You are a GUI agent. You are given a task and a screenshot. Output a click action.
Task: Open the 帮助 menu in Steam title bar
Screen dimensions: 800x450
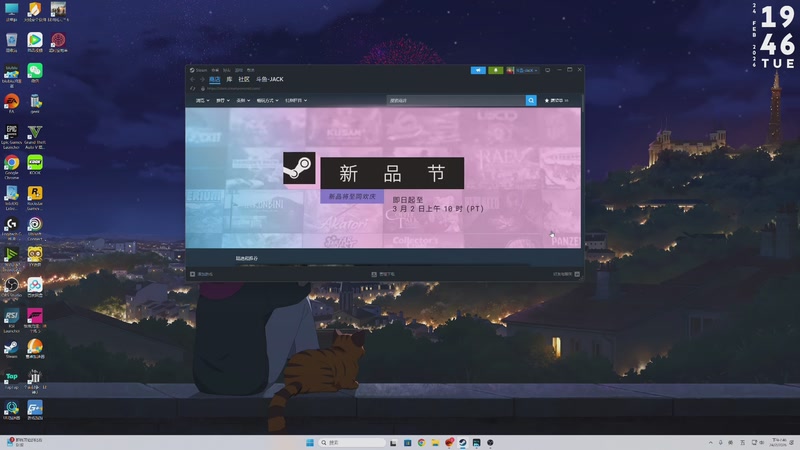251,70
